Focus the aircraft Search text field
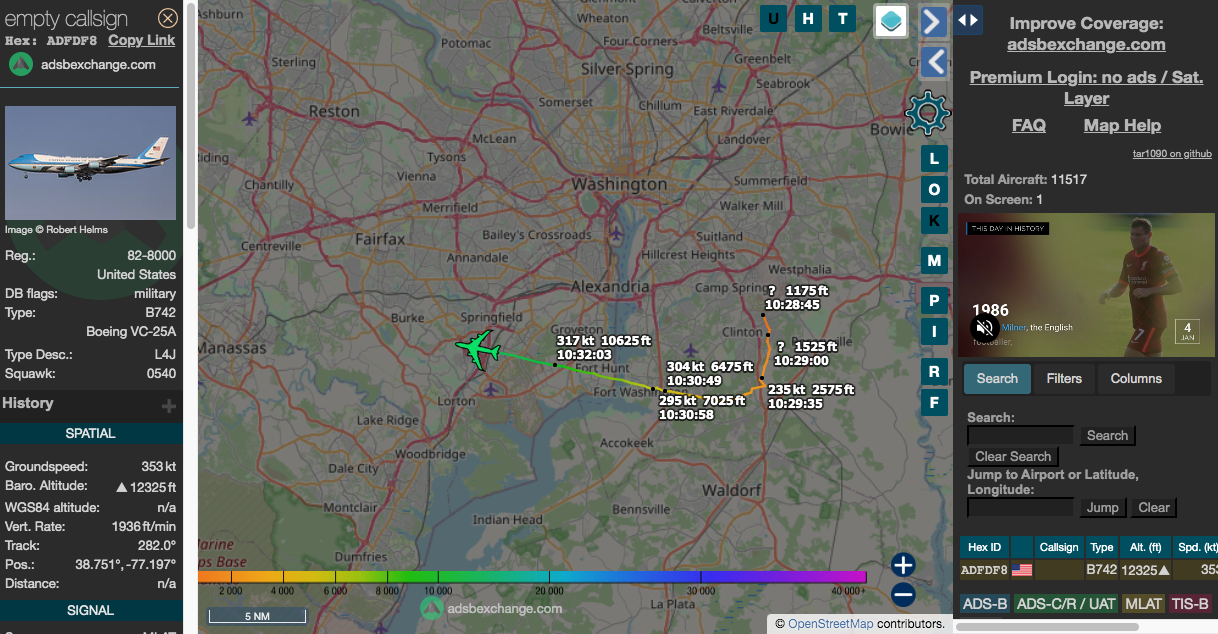The image size is (1218, 634). [x=1020, y=436]
